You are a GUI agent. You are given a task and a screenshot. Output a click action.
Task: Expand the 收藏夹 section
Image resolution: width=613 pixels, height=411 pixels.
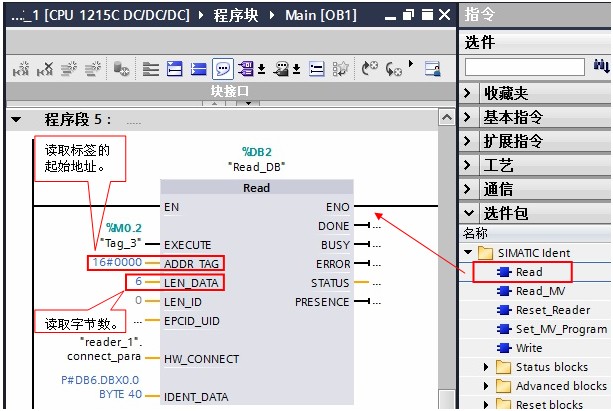468,93
